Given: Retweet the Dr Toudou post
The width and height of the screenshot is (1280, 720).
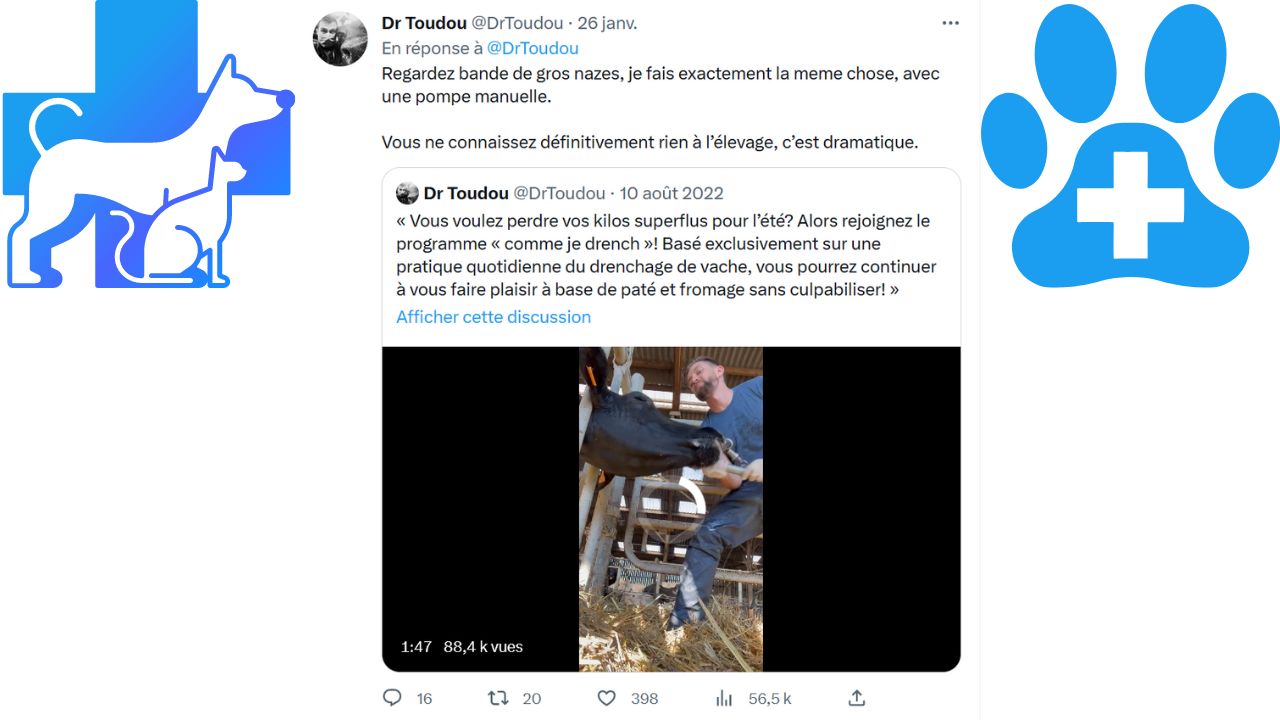Looking at the screenshot, I should coord(498,698).
